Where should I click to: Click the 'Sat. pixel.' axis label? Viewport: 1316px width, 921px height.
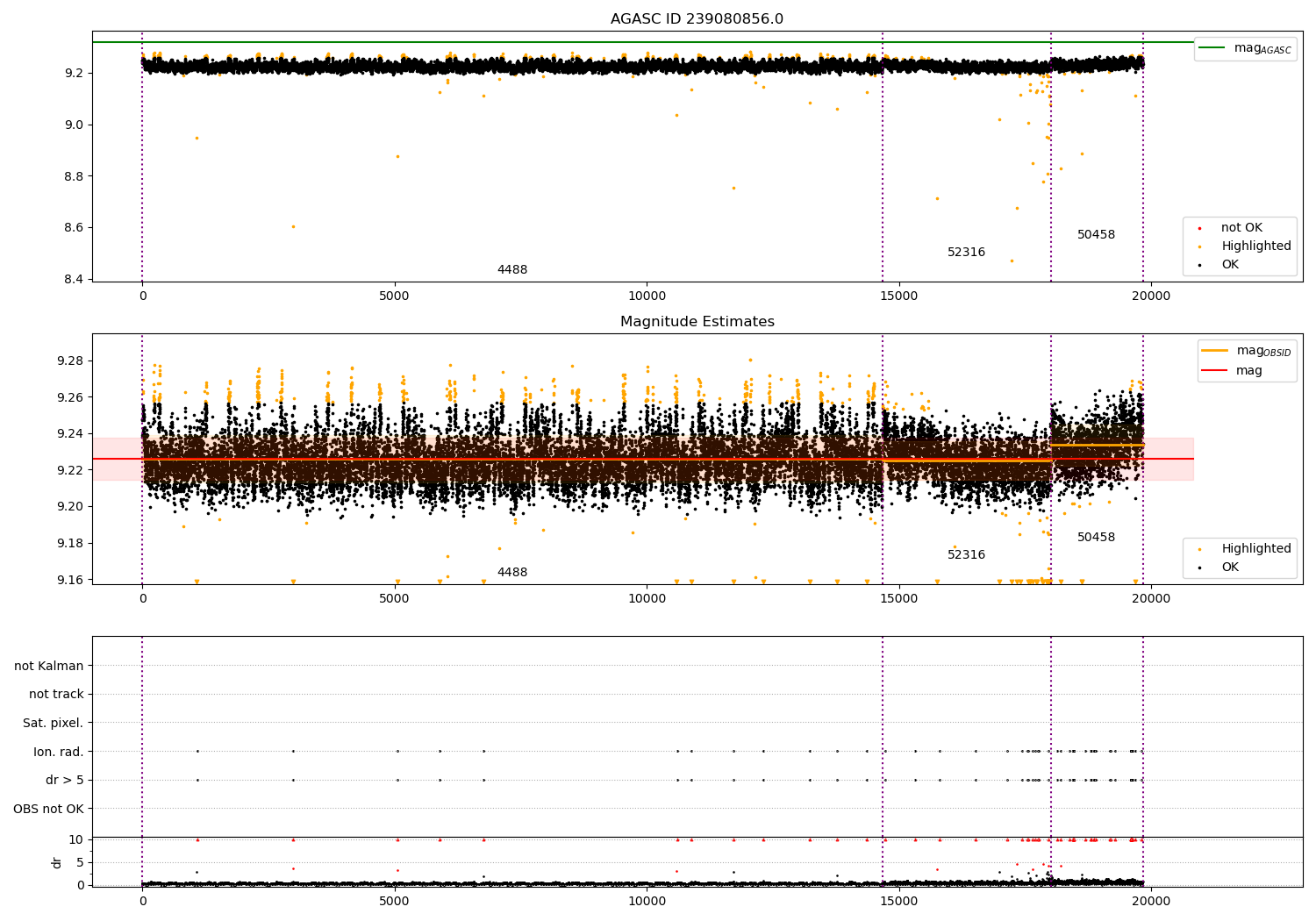click(x=53, y=723)
